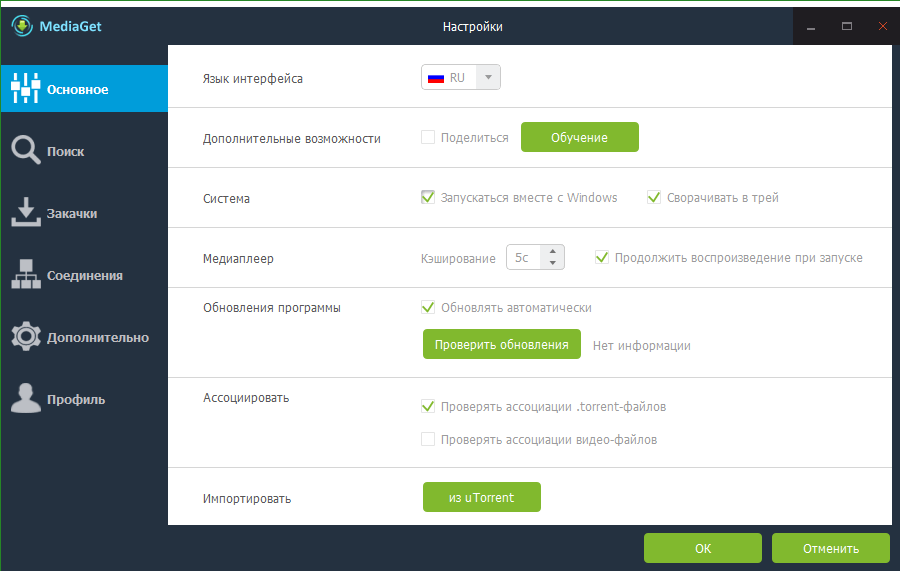Enable Проверять ассоциации видео-файлов

coord(428,439)
